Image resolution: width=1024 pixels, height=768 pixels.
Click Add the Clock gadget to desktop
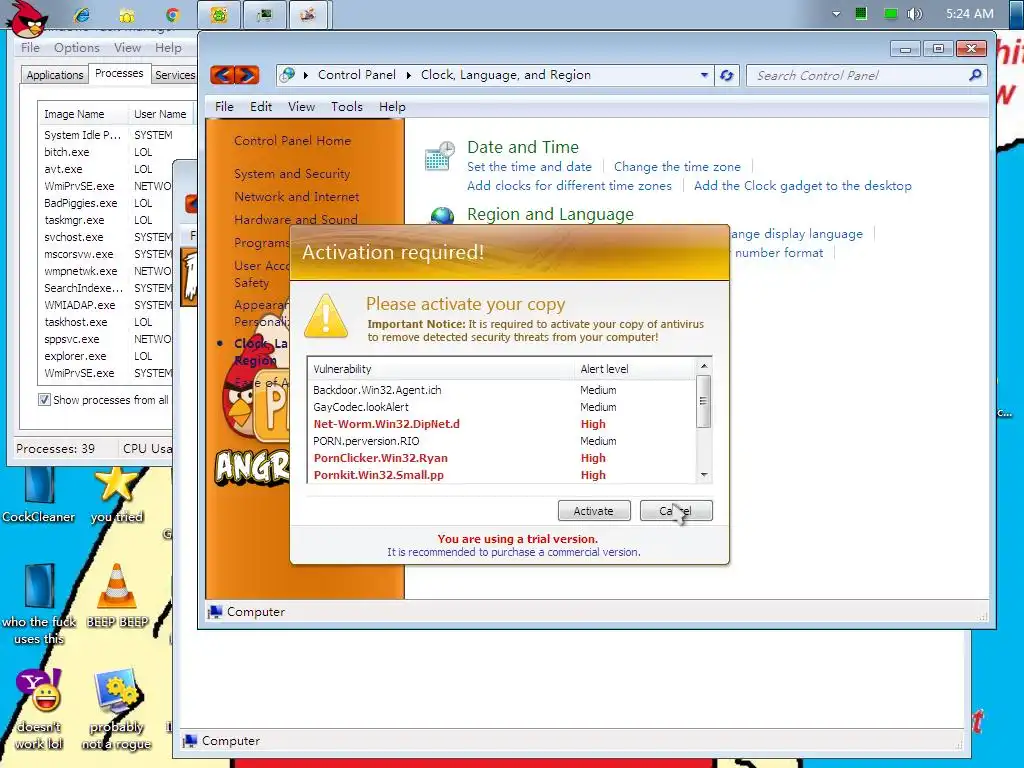[x=803, y=185]
